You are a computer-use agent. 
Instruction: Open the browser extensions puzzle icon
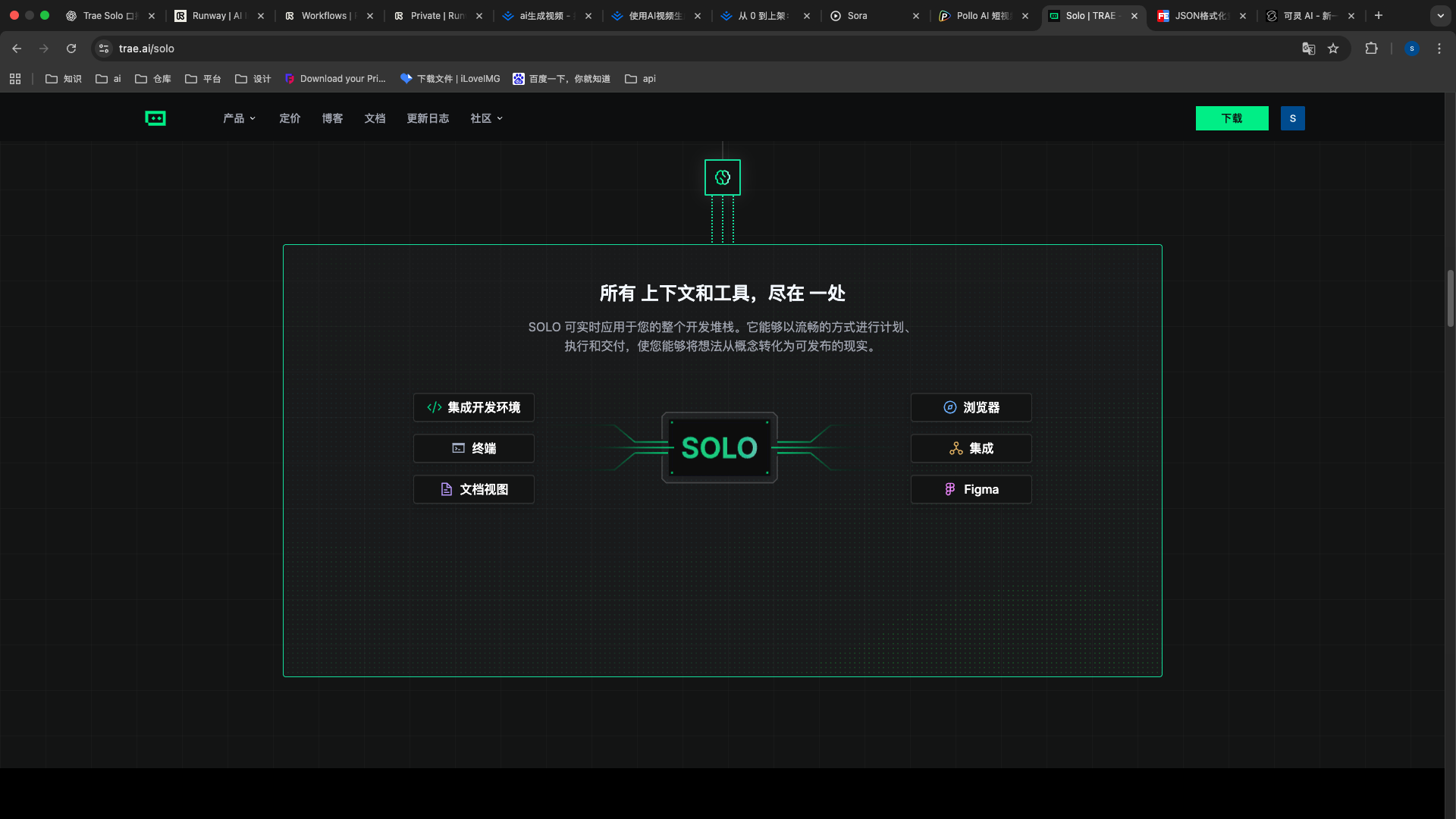[1372, 48]
